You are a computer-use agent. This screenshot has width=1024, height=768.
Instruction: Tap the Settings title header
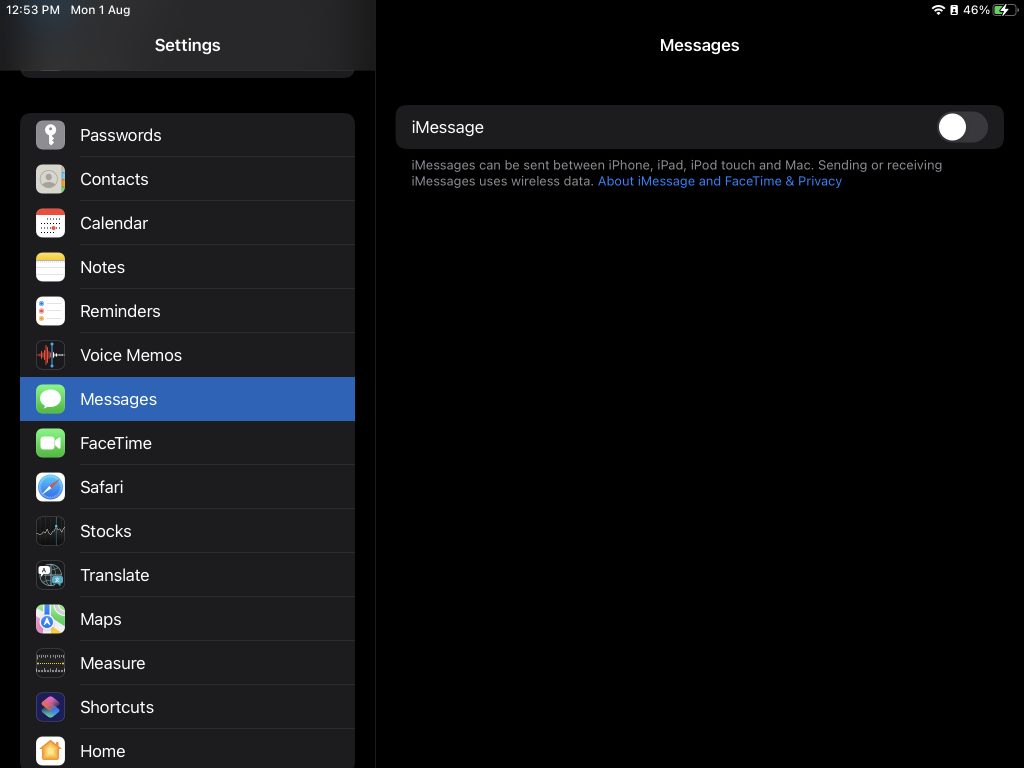[x=187, y=45]
